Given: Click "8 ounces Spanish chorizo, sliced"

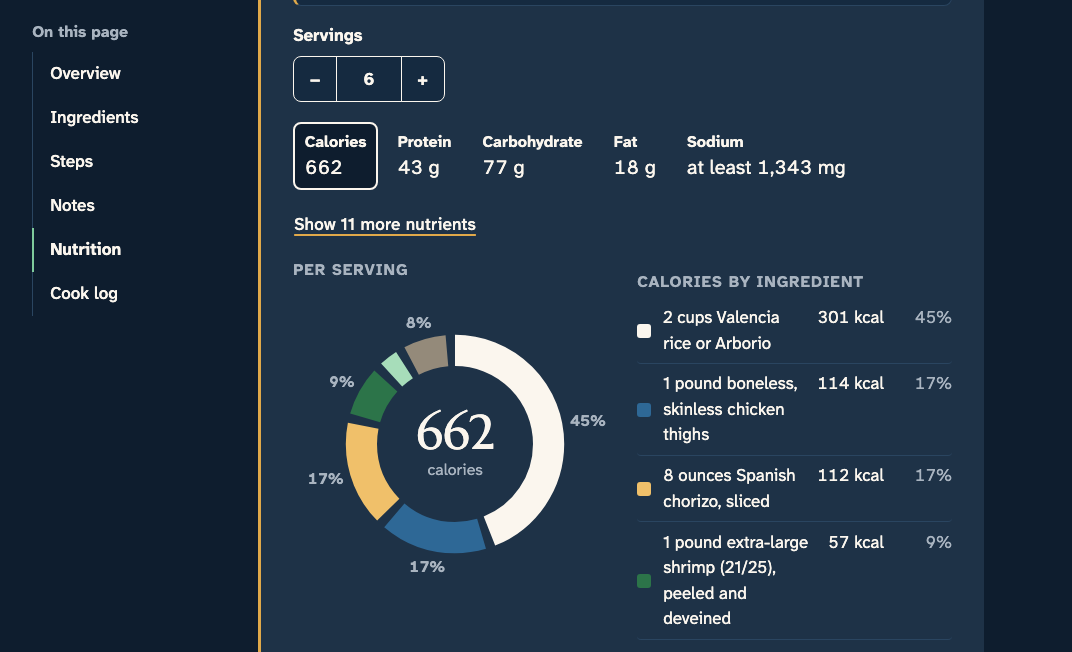Looking at the screenshot, I should pos(729,488).
